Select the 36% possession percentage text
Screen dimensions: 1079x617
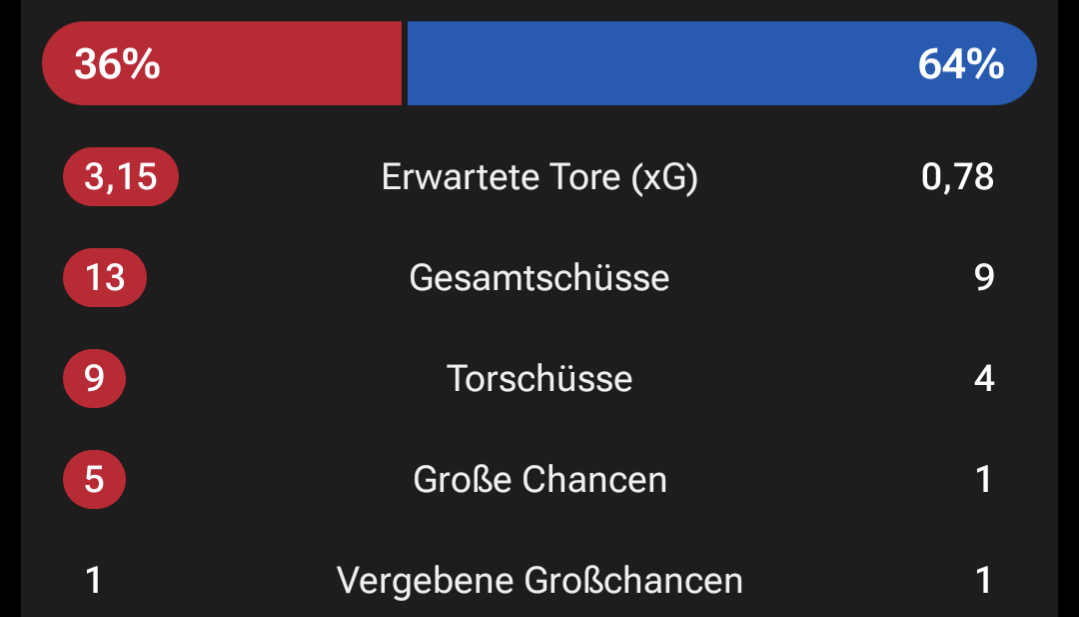pyautogui.click(x=117, y=65)
